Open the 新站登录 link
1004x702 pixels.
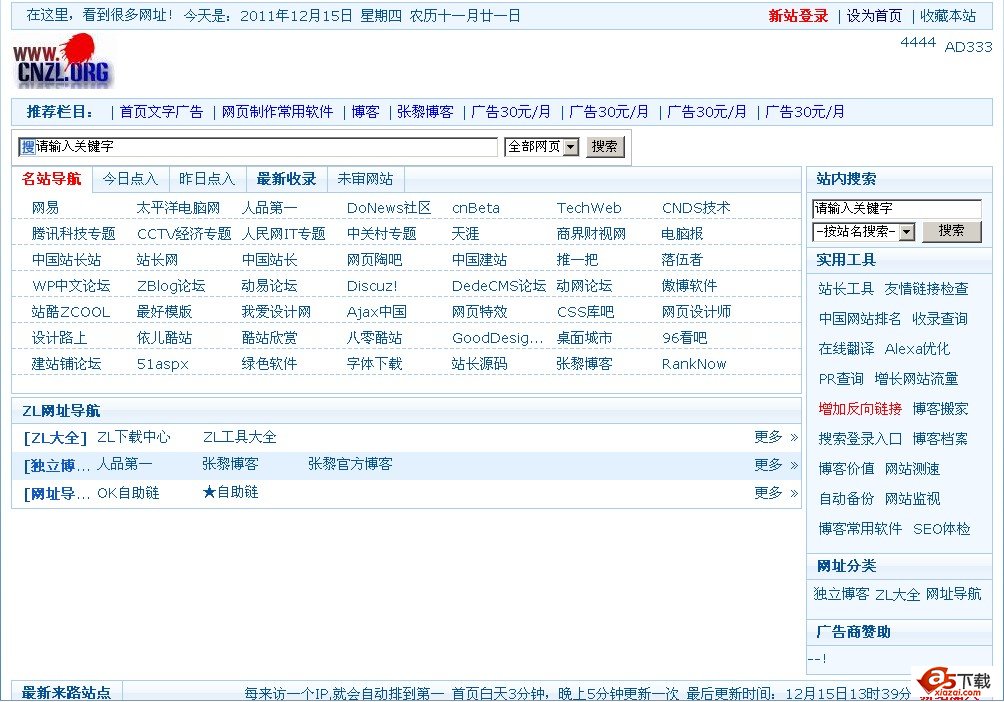pos(798,16)
